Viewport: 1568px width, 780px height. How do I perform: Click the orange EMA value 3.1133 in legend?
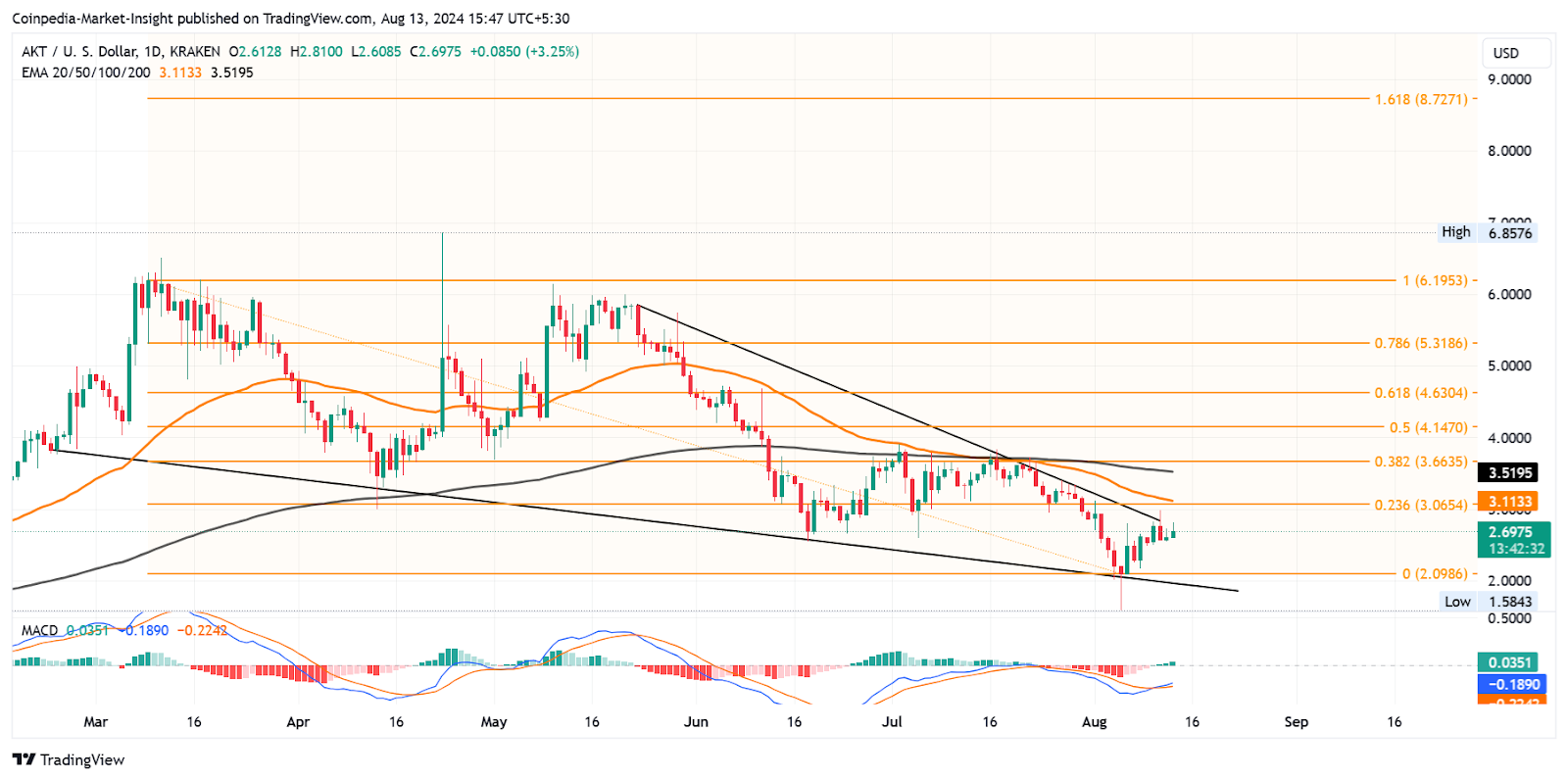pos(180,73)
